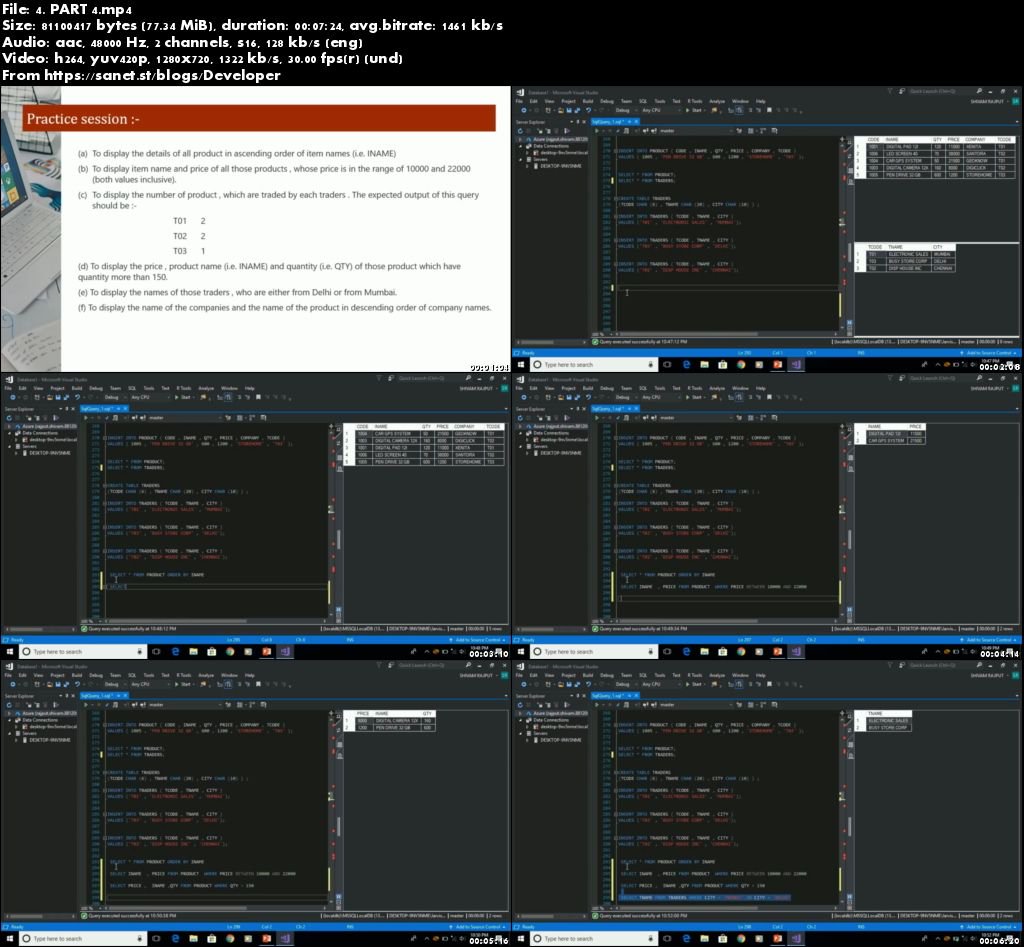
Task: Click Data Connections label in 00:06:20 frame
Action: pyautogui.click(x=552, y=720)
